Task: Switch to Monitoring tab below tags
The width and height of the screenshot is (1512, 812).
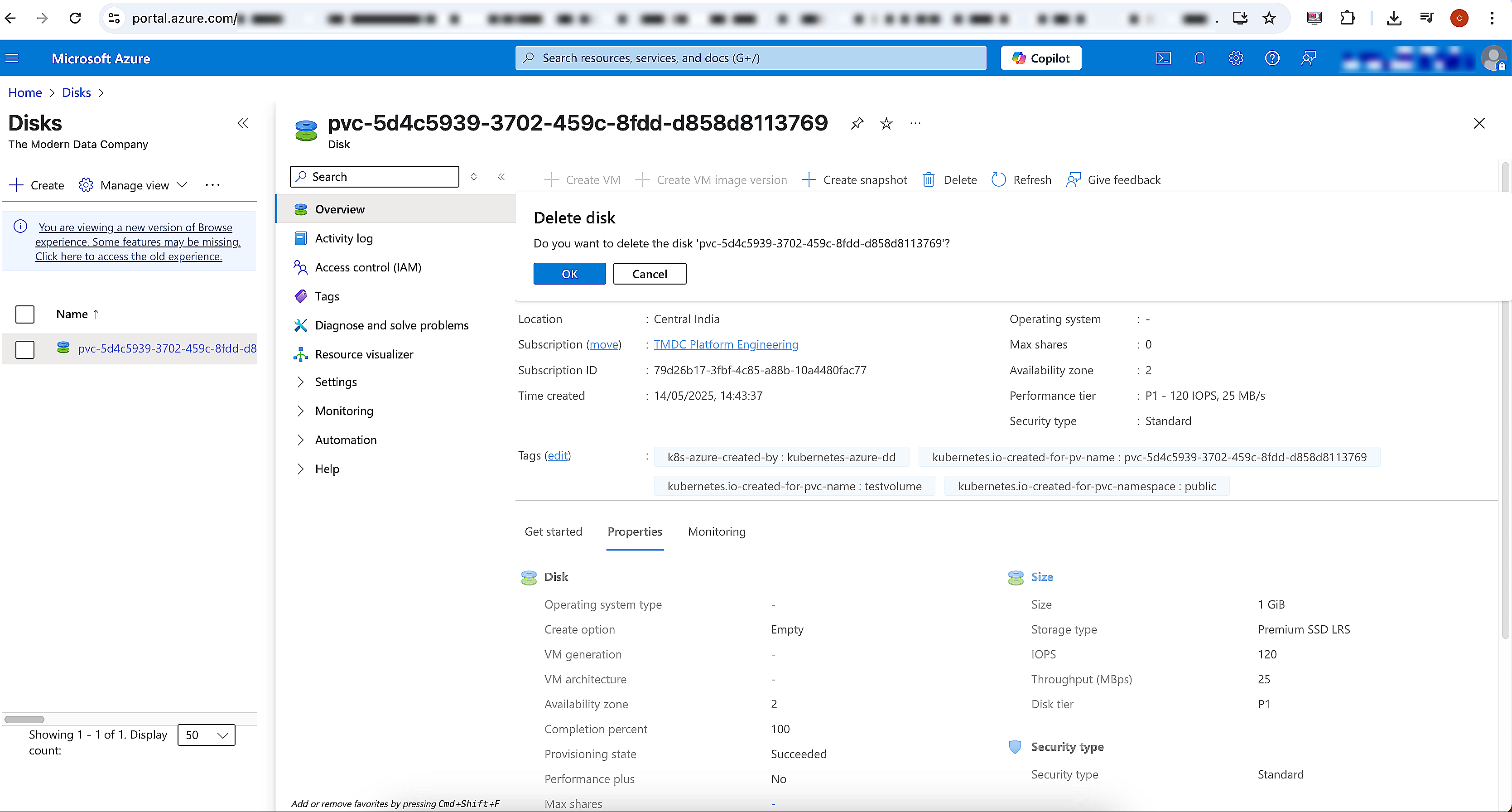Action: 717,532
